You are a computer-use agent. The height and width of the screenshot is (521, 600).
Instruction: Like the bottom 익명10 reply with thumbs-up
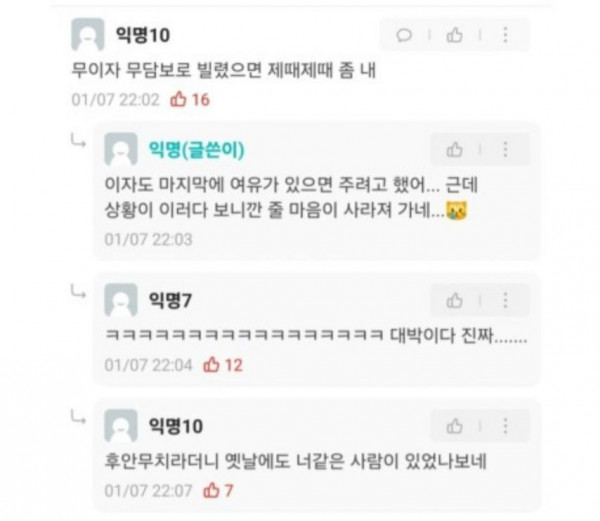coord(455,426)
